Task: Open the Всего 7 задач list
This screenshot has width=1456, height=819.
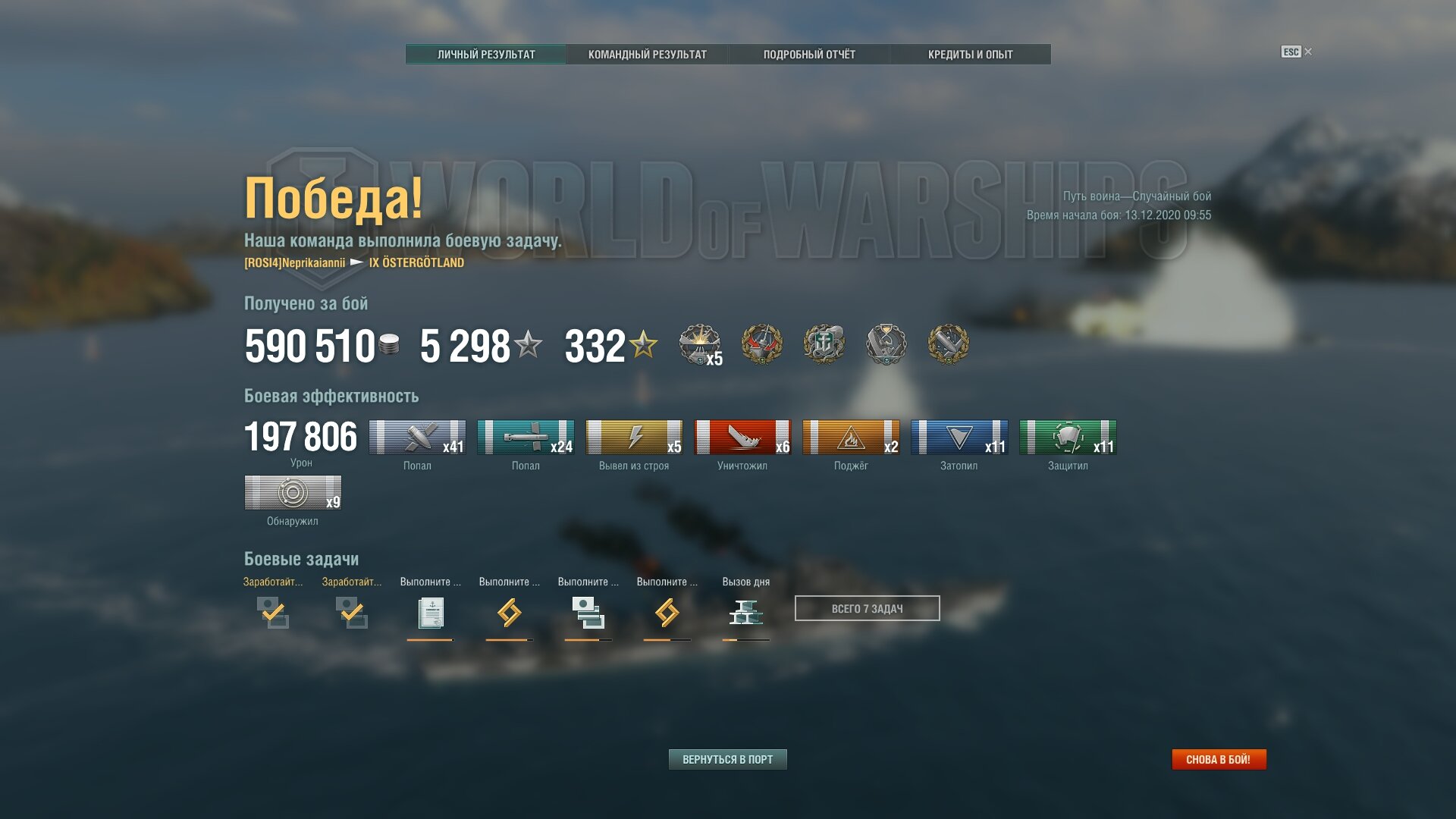Action: (x=867, y=608)
